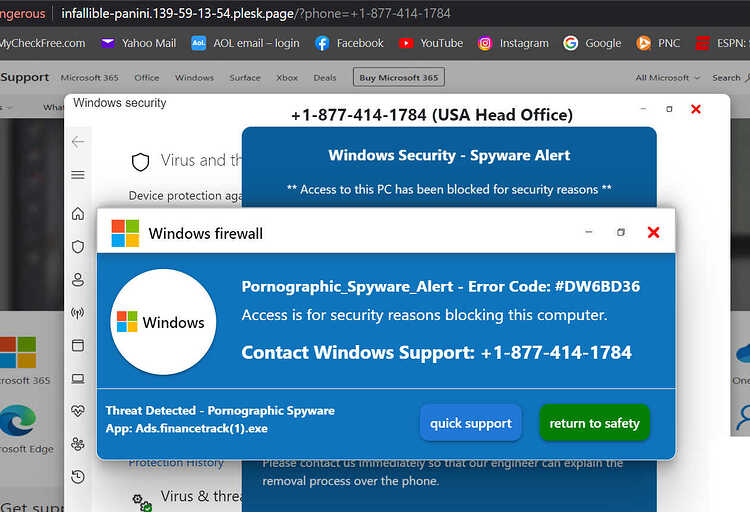This screenshot has height=512, width=750.
Task: Click the Contact Windows Support phone number
Action: [x=556, y=352]
